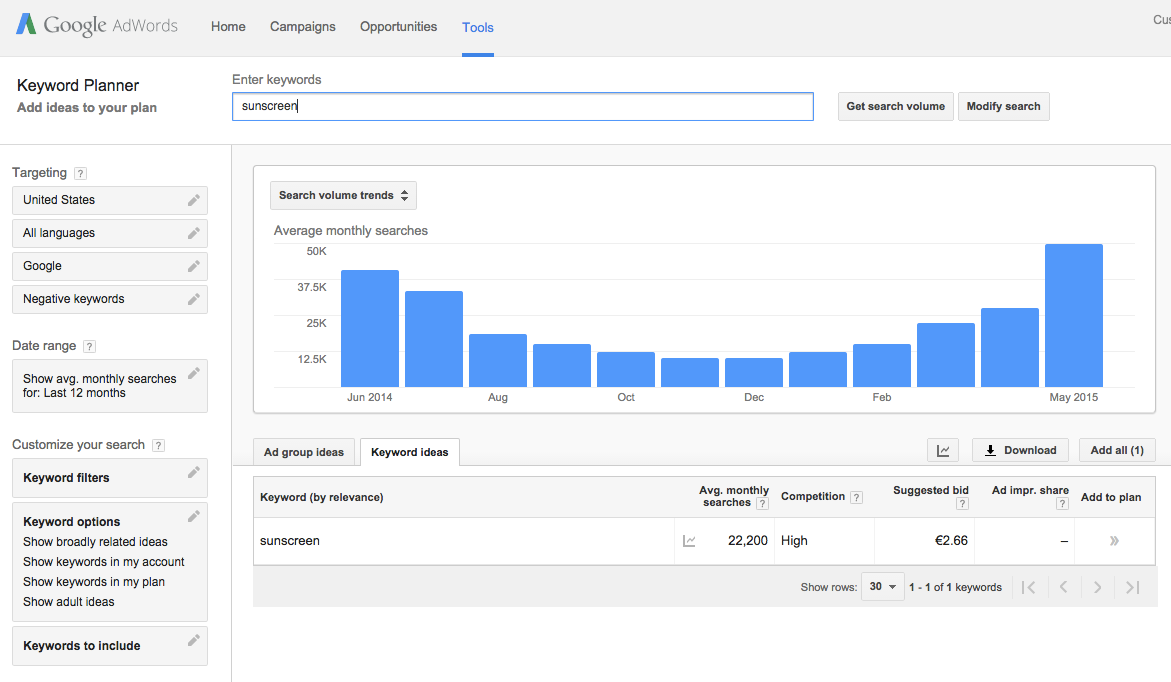Open the Show rows dropdown

tap(882, 587)
